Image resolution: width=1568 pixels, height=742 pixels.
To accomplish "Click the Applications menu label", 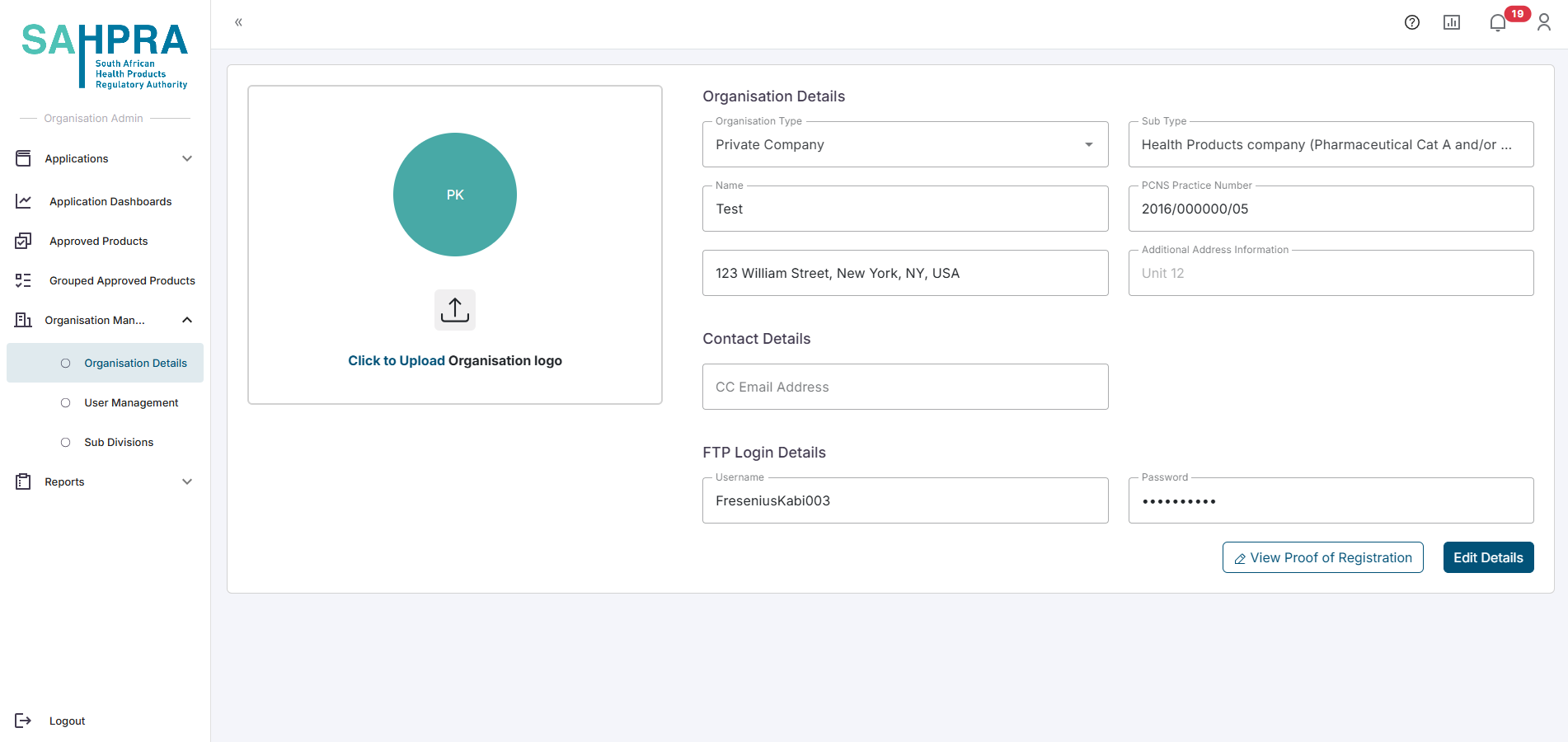I will [x=77, y=158].
